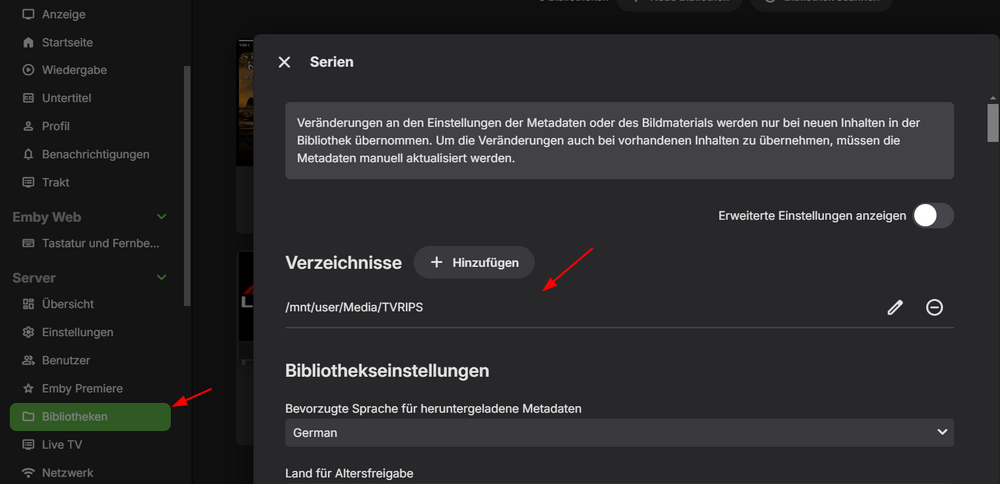Click the Anzeige monitor icon

(28, 14)
